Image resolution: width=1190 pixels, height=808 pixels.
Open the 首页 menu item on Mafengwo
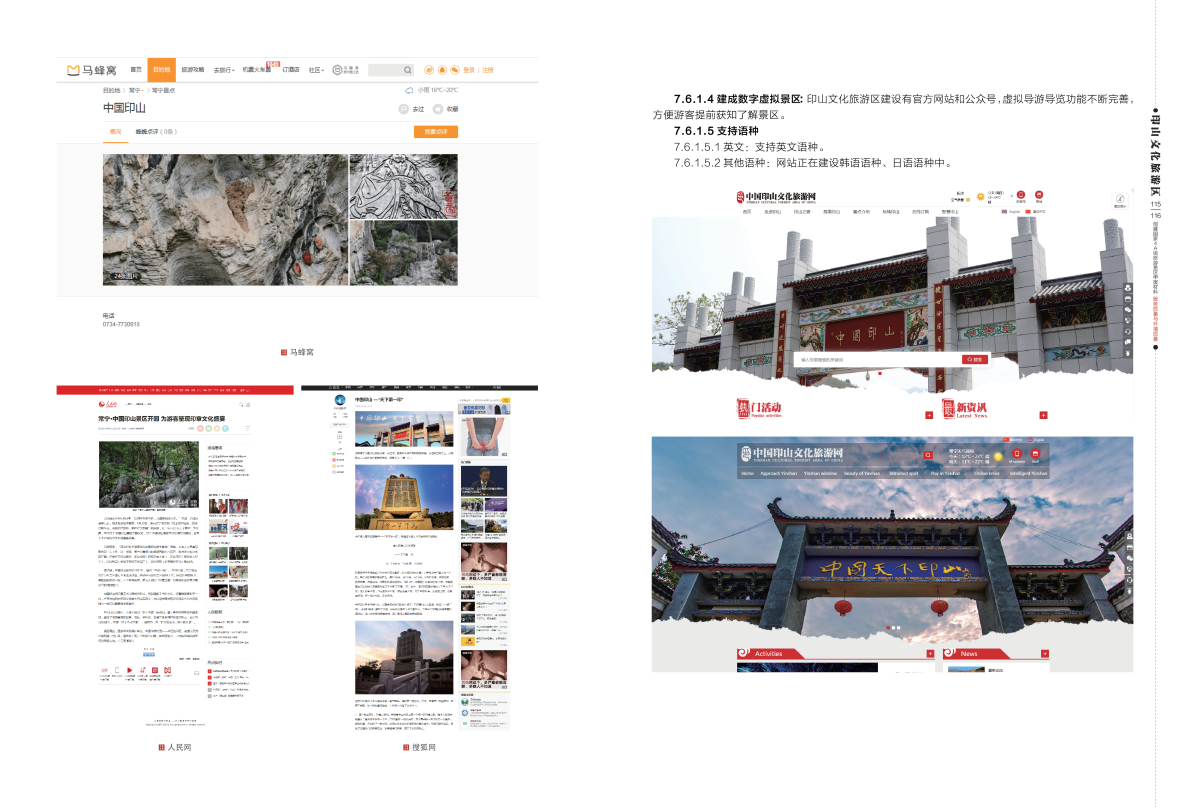(x=136, y=70)
